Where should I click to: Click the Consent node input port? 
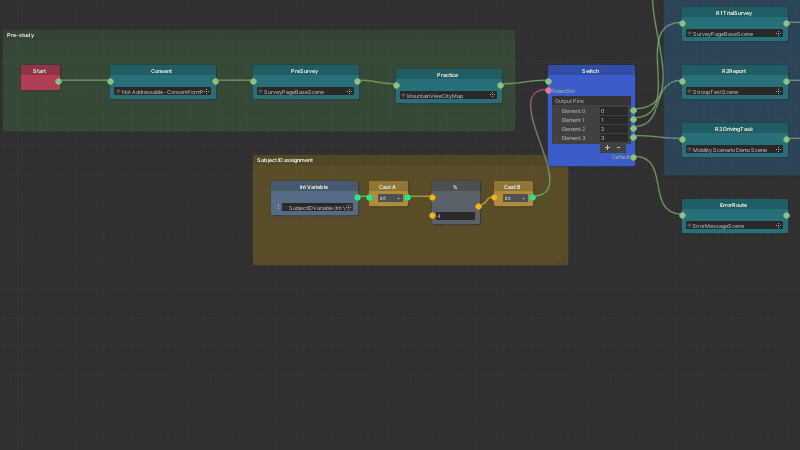(x=110, y=81)
